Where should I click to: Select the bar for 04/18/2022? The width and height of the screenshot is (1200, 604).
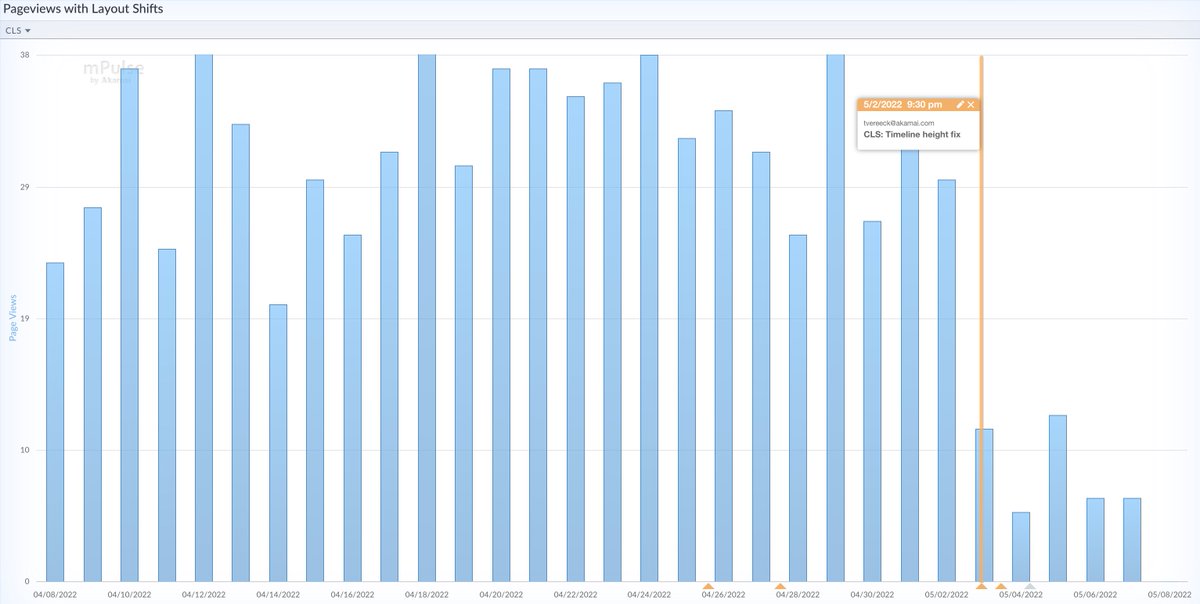426,318
